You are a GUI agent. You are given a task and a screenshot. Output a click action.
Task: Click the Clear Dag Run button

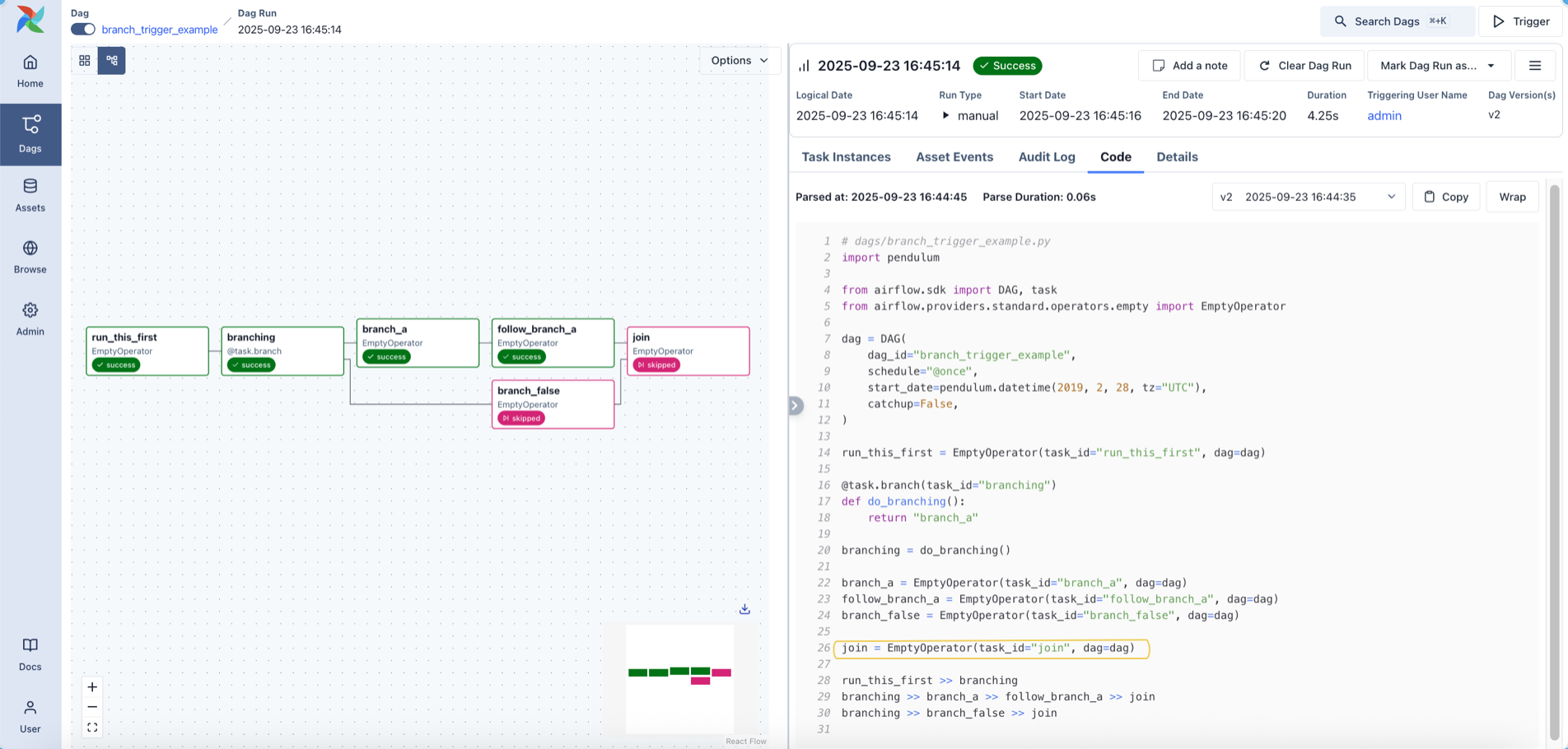click(1304, 66)
